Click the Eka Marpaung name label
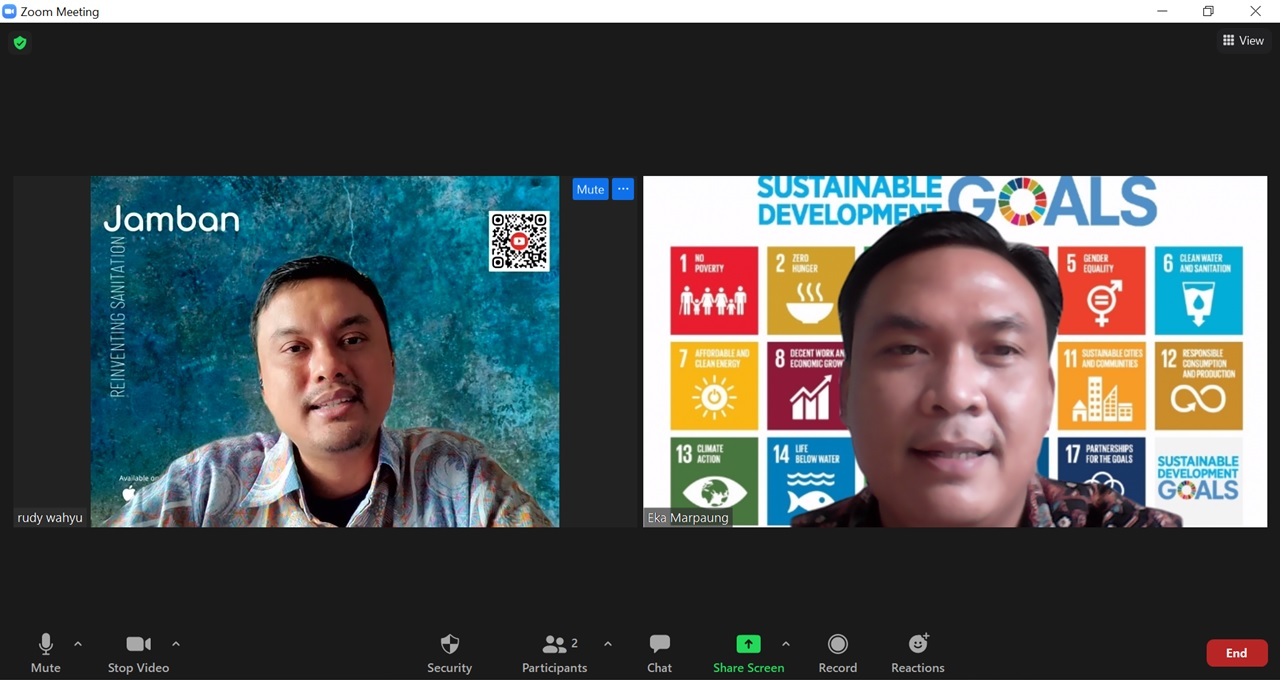The image size is (1281, 680). click(x=687, y=518)
